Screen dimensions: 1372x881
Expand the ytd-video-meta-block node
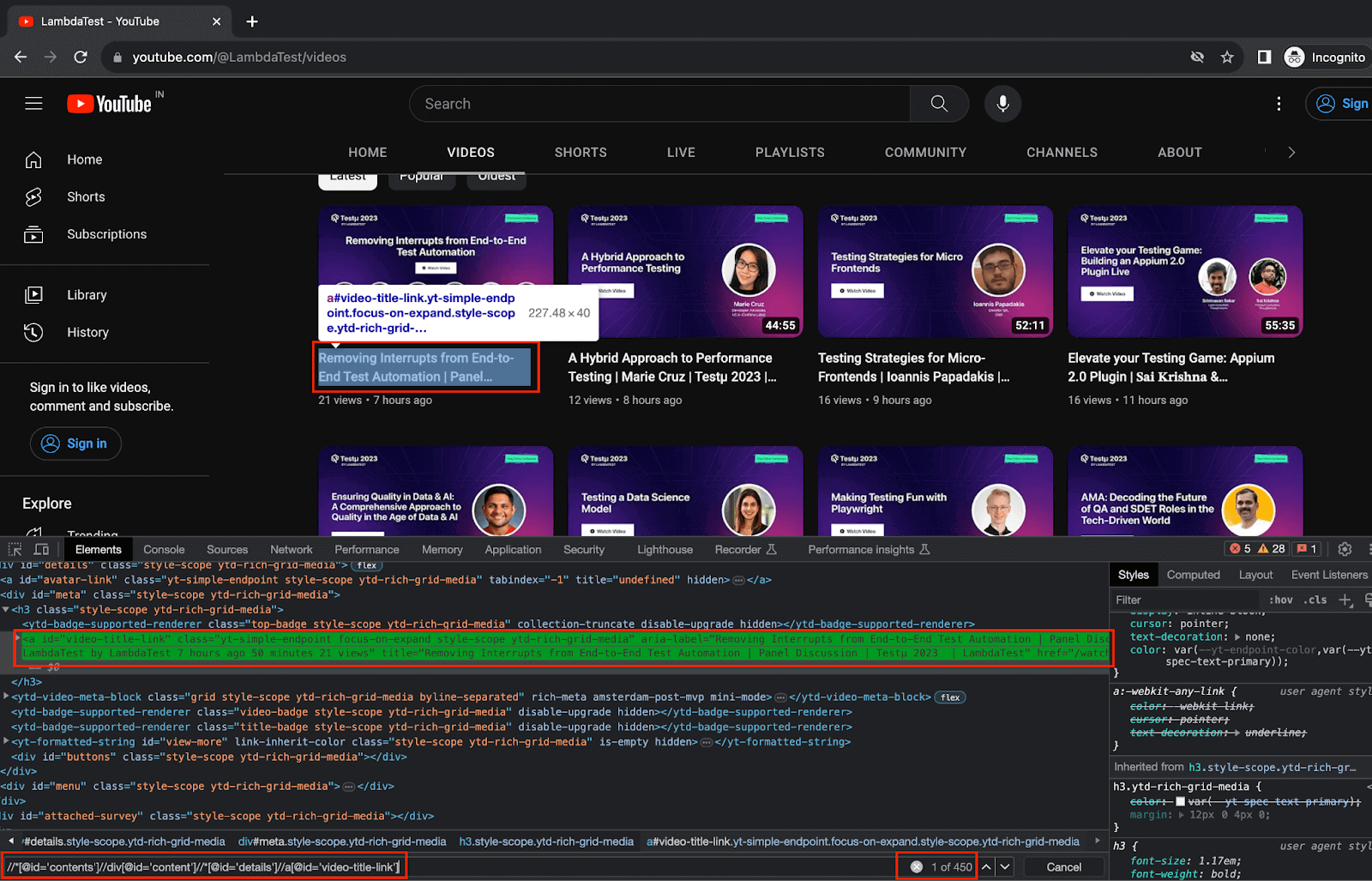[x=6, y=697]
